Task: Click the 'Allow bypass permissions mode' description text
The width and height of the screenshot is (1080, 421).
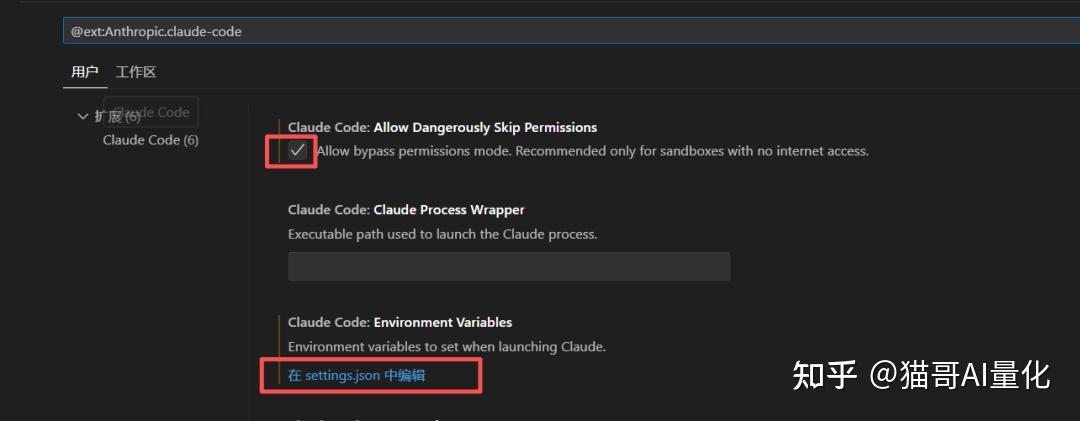Action: pyautogui.click(x=592, y=151)
